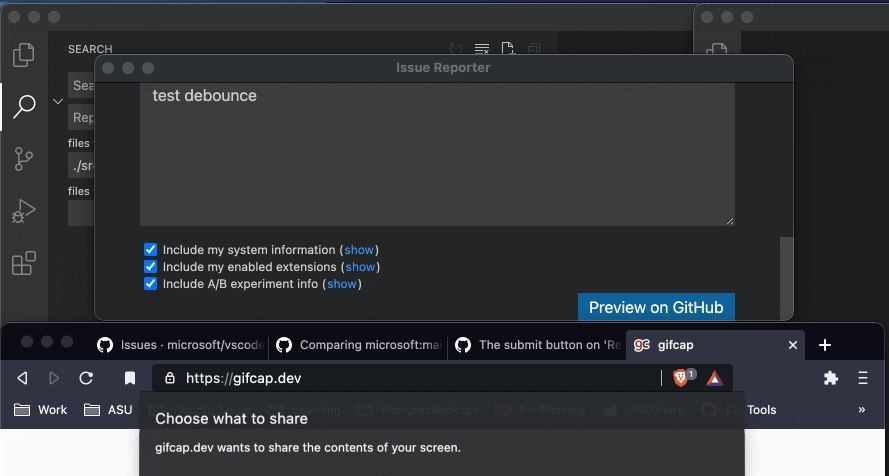Switch to 'The submit button on' tab
Viewport: 889px width, 476px height.
pyautogui.click(x=537, y=345)
